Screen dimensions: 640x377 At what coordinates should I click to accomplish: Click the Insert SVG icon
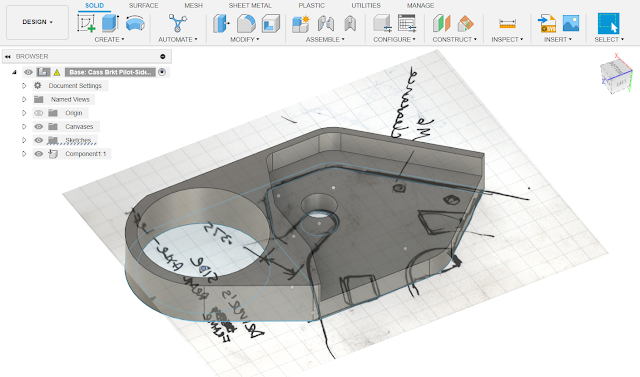click(x=547, y=23)
